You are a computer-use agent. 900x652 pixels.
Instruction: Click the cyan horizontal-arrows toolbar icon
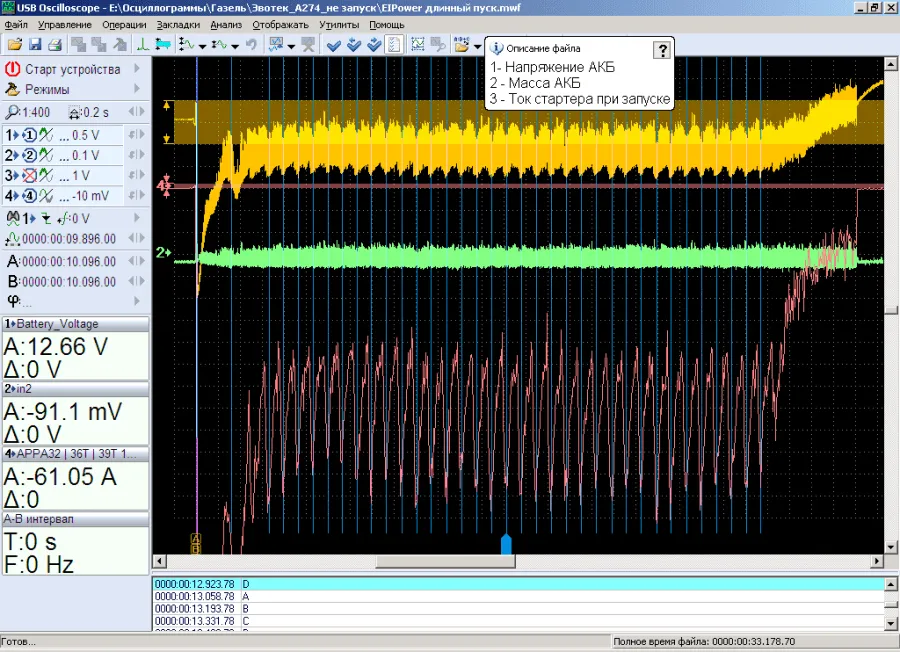[163, 45]
